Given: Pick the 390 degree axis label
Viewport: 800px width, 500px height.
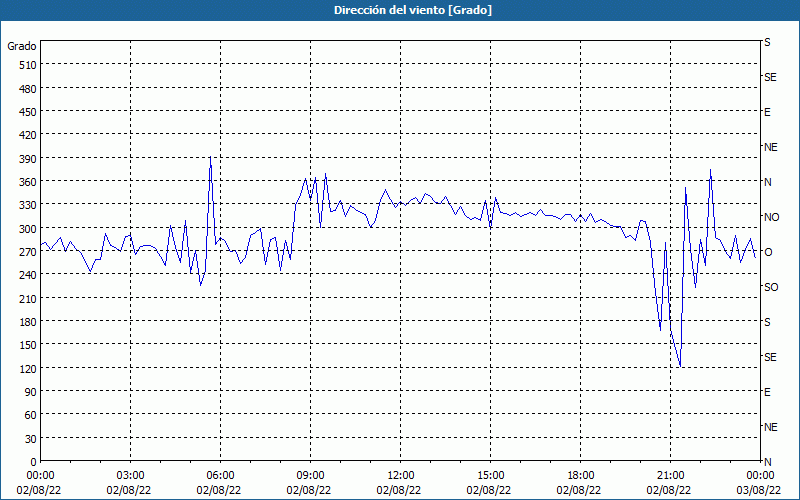Looking at the screenshot, I should [x=27, y=159].
